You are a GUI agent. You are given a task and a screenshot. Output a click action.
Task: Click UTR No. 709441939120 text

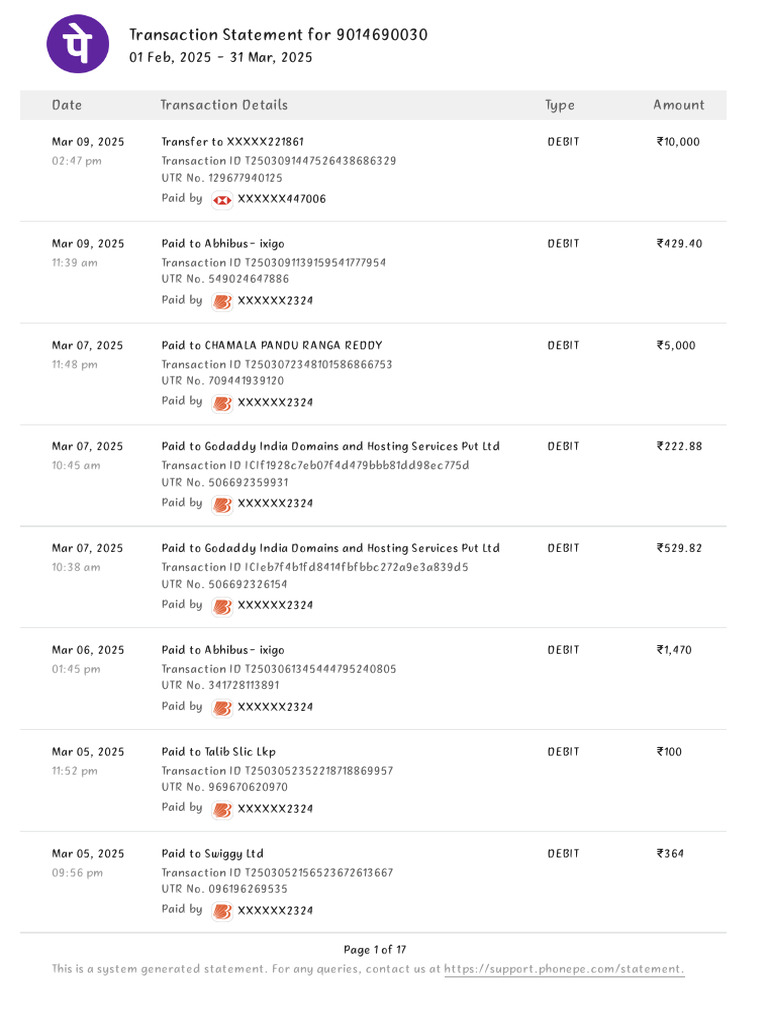[222, 381]
